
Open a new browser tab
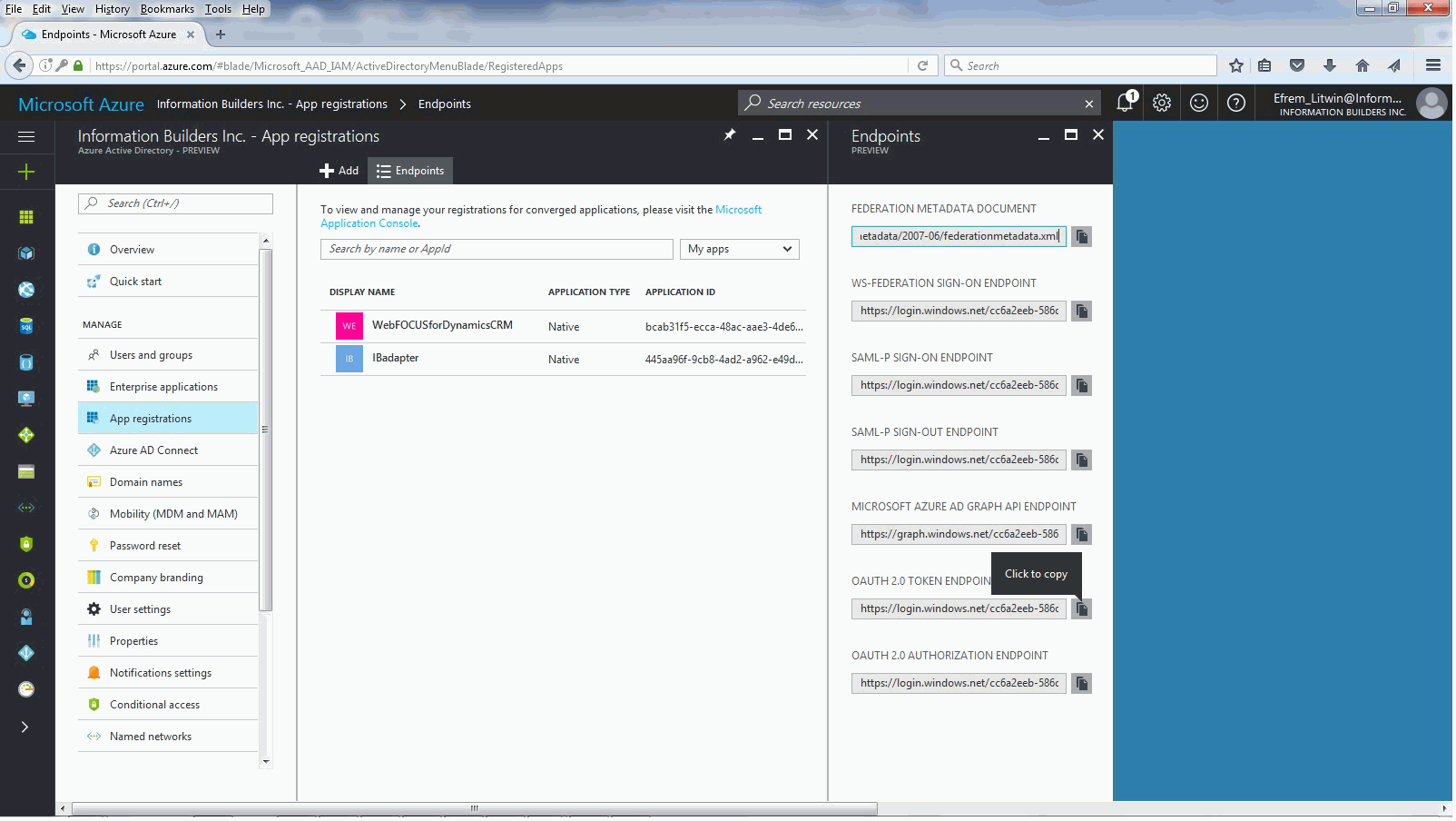coord(220,35)
